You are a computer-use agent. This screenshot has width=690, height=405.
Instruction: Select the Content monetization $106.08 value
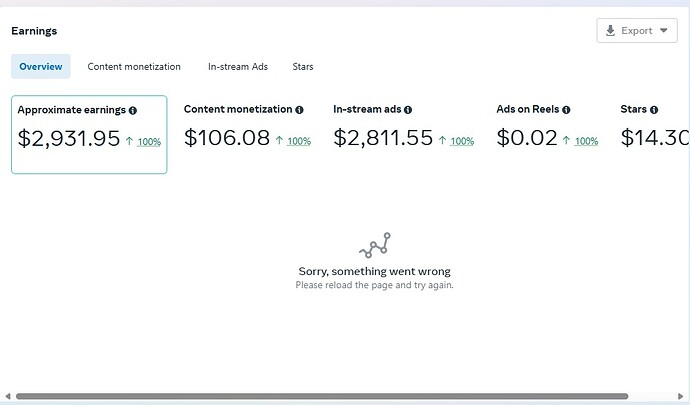click(227, 137)
